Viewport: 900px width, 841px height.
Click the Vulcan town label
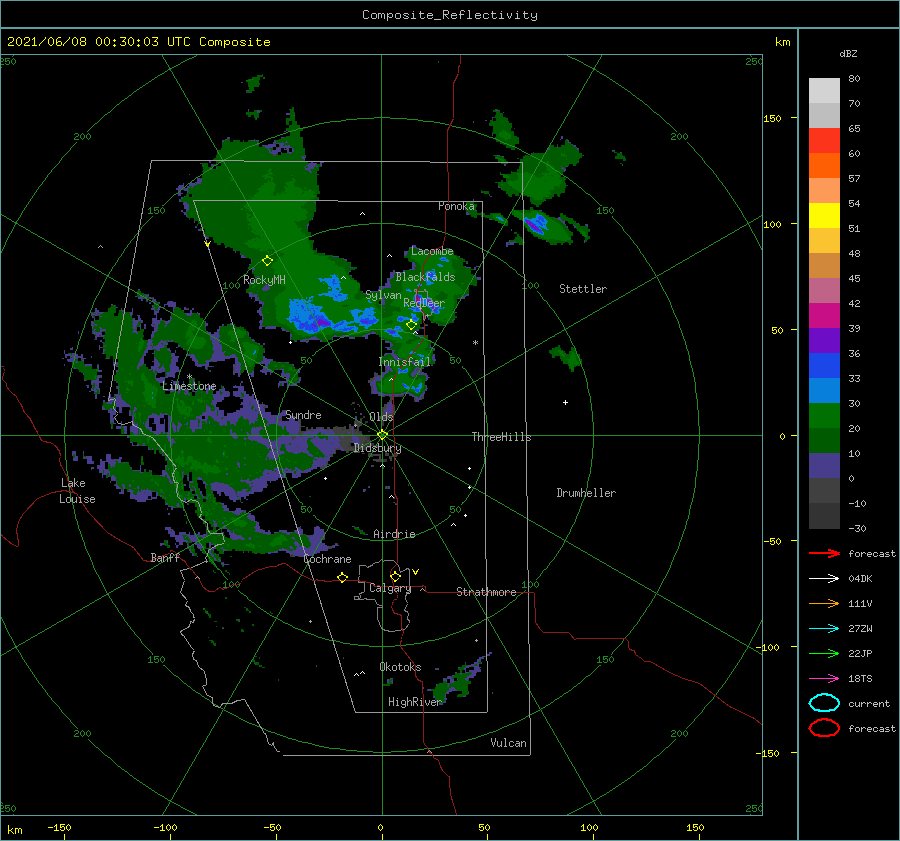(508, 743)
